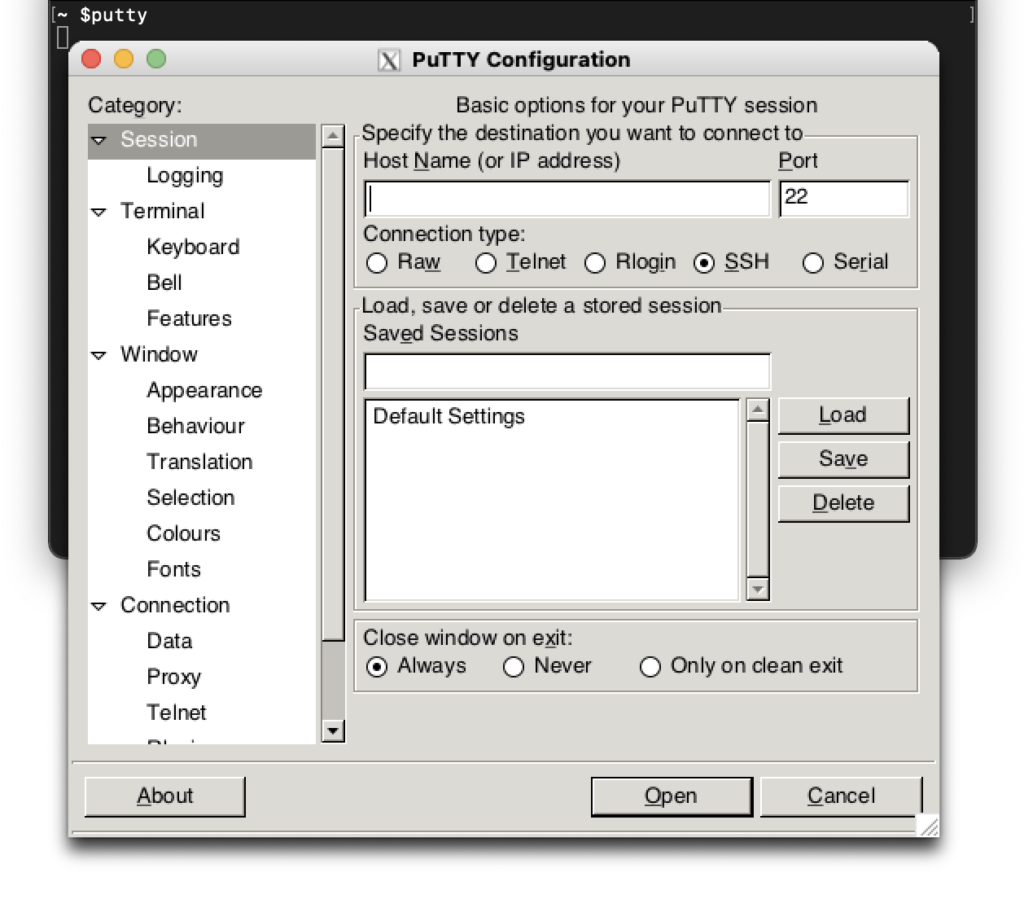Open the Translation settings category
This screenshot has height=899, width=1024.
coord(200,462)
